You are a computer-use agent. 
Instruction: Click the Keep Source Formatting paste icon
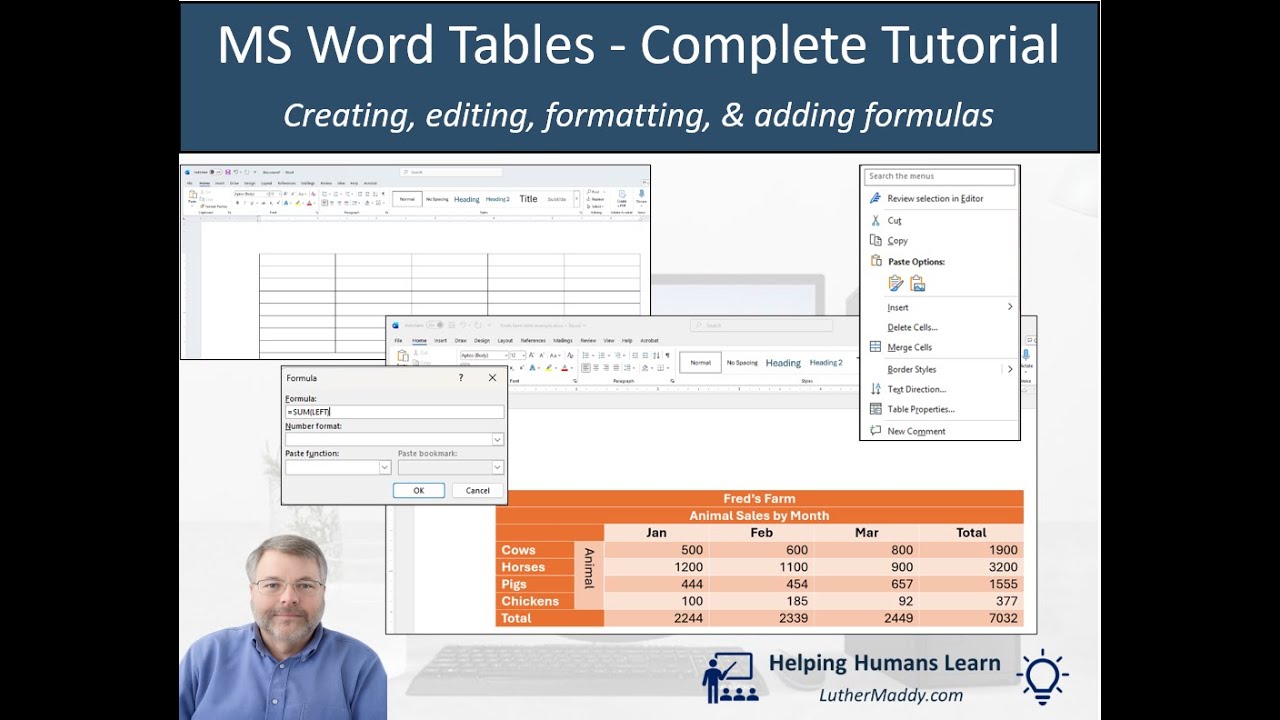click(896, 284)
